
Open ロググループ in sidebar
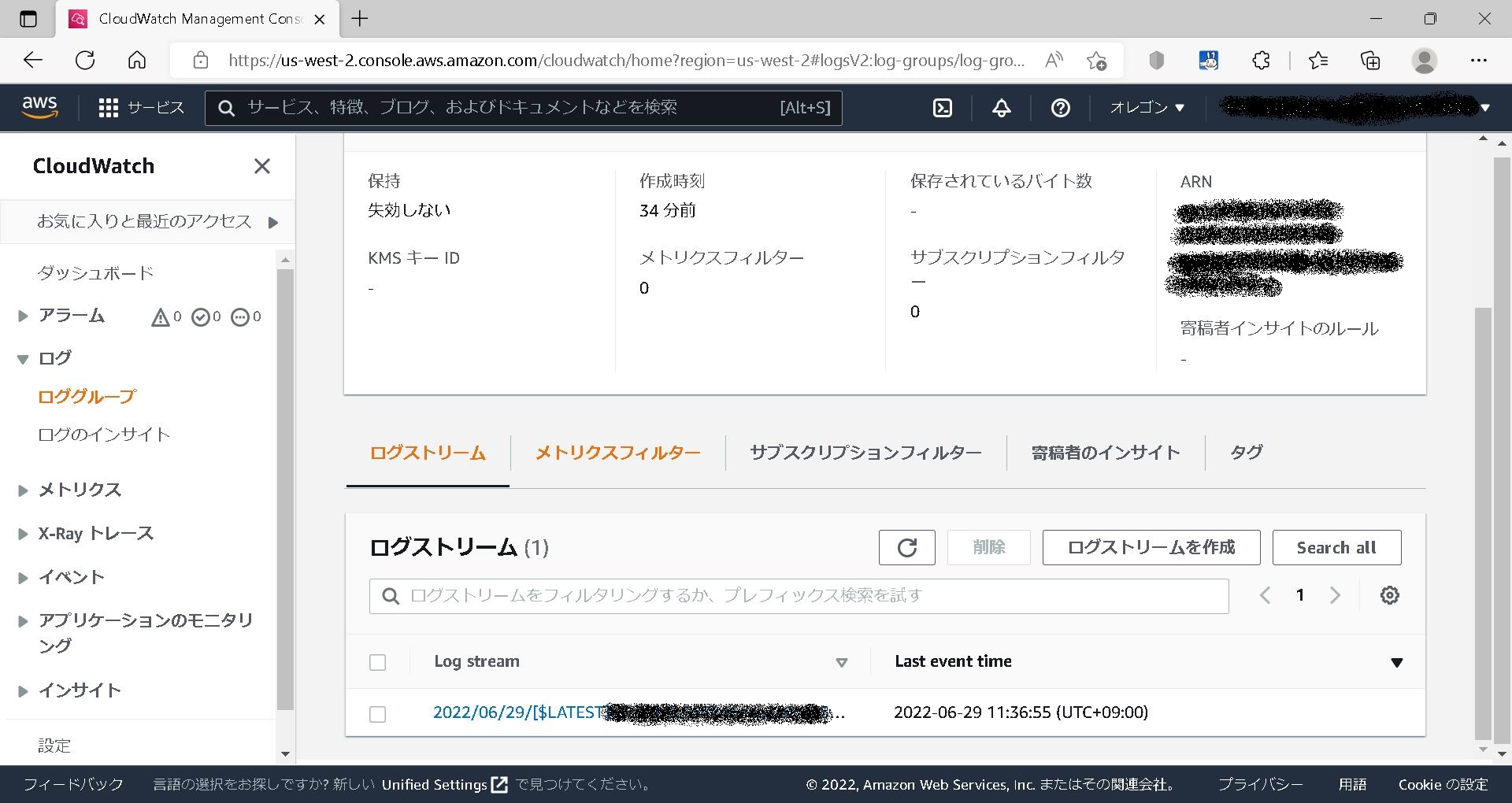click(x=87, y=397)
